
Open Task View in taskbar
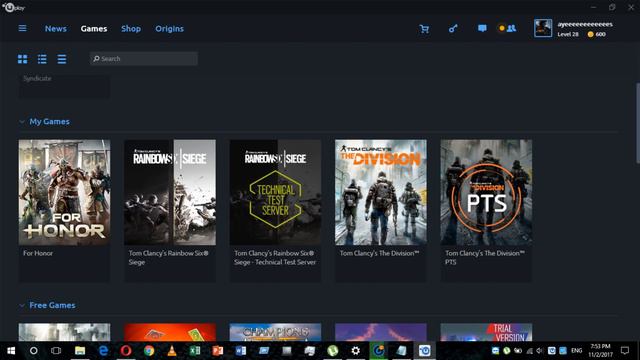point(56,351)
